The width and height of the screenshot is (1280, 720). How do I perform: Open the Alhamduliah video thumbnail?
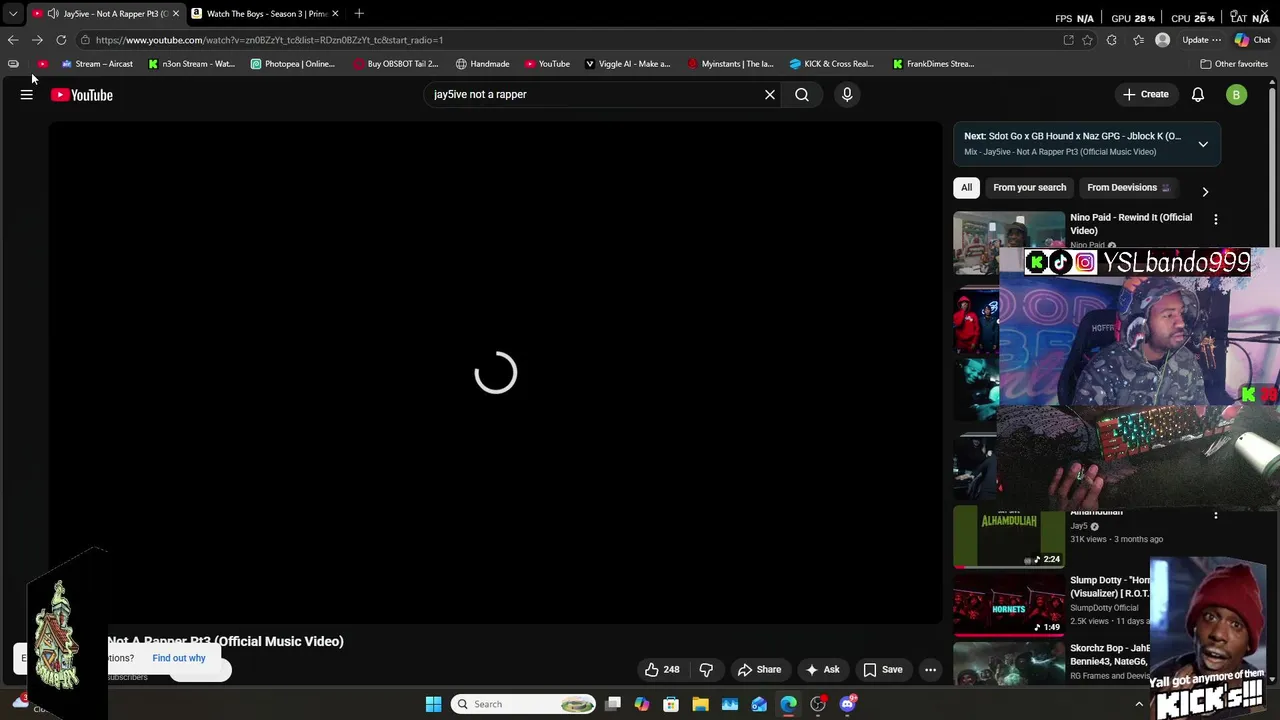click(x=1009, y=537)
